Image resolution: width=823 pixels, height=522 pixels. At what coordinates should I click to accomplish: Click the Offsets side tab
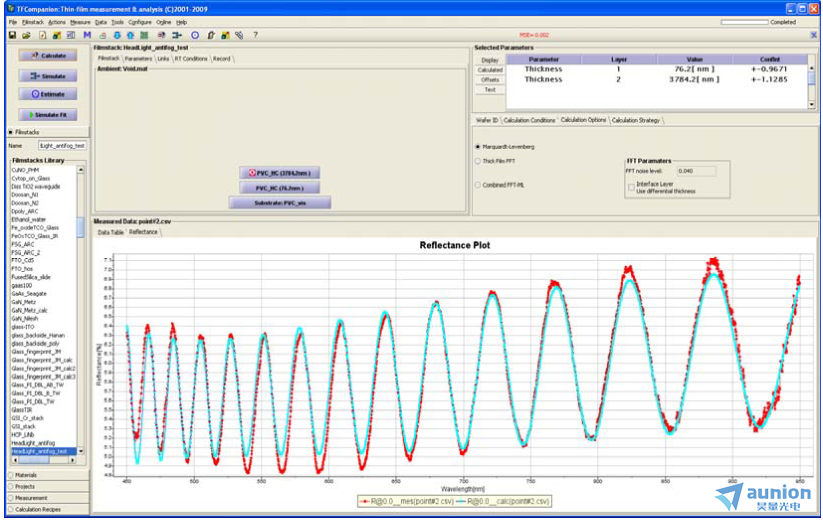click(x=490, y=80)
